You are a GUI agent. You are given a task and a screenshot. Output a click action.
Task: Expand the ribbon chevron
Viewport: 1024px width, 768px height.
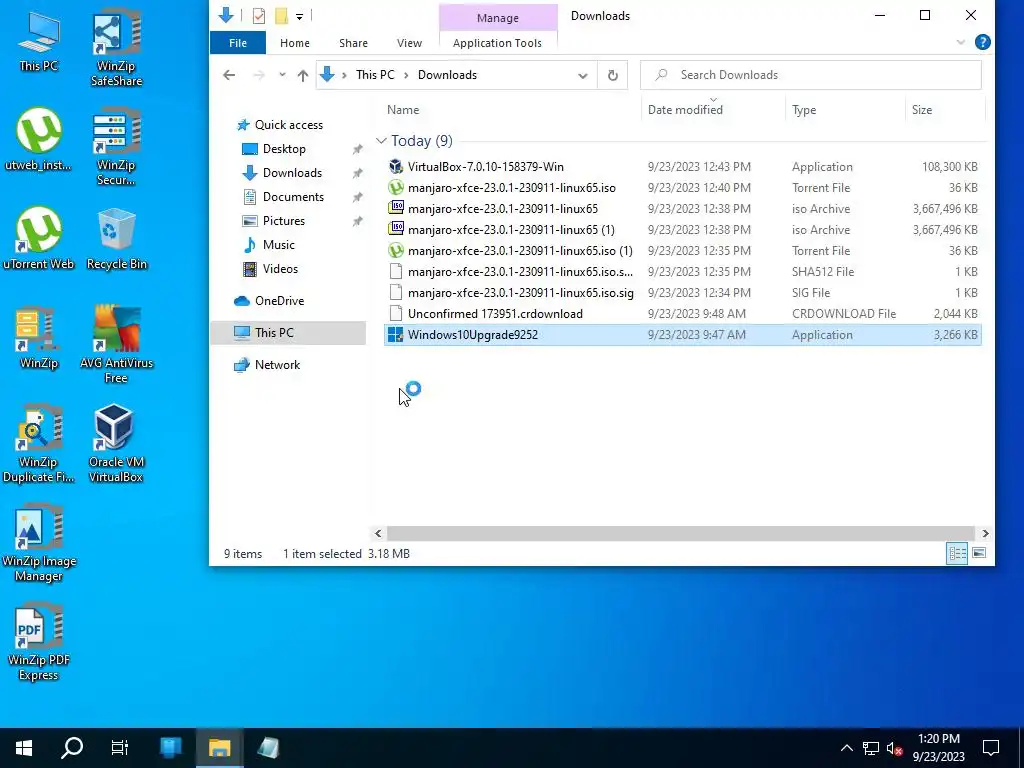[x=961, y=42]
